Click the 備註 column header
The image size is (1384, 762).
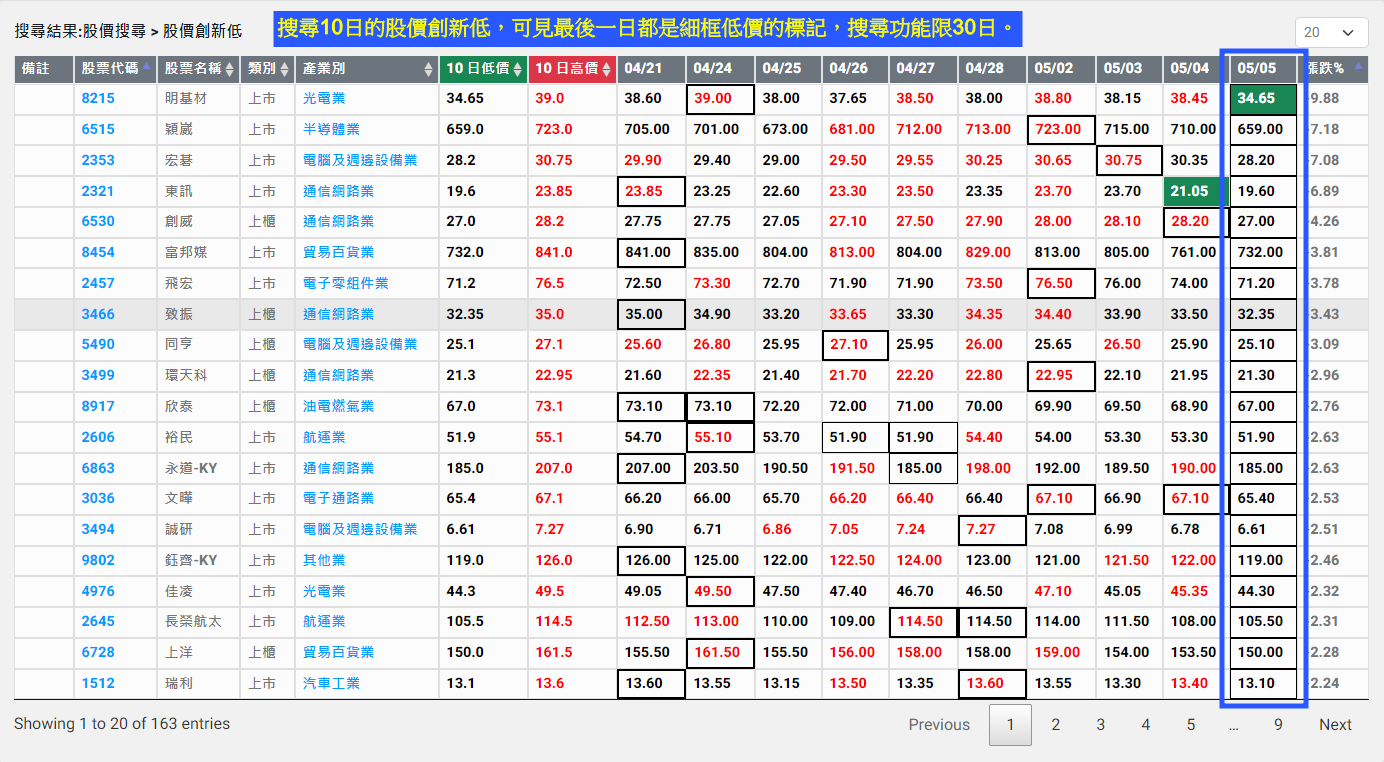click(x=45, y=69)
